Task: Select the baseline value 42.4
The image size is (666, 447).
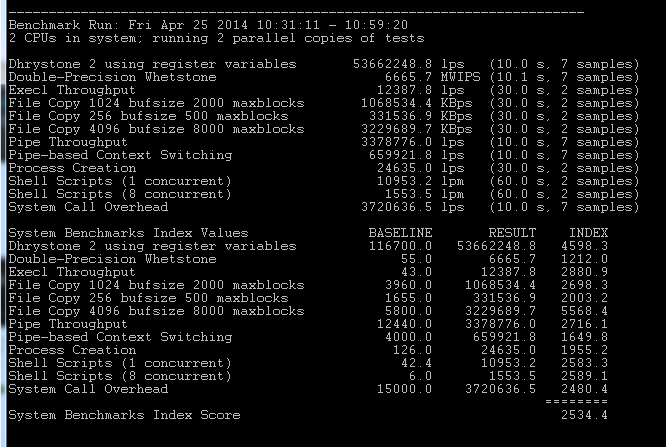Action: 416,363
